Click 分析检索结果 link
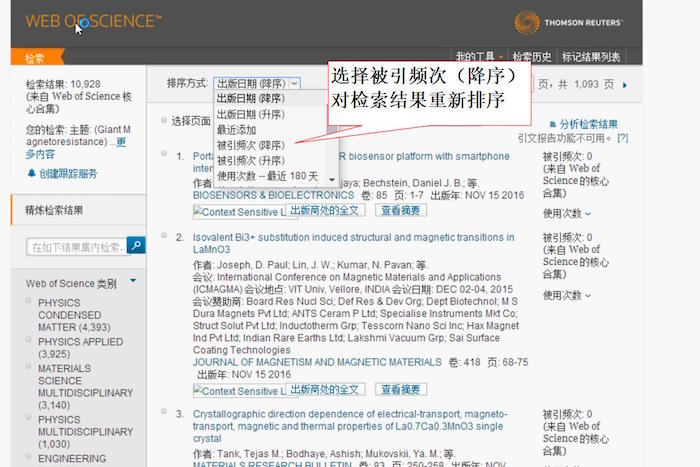 click(588, 125)
